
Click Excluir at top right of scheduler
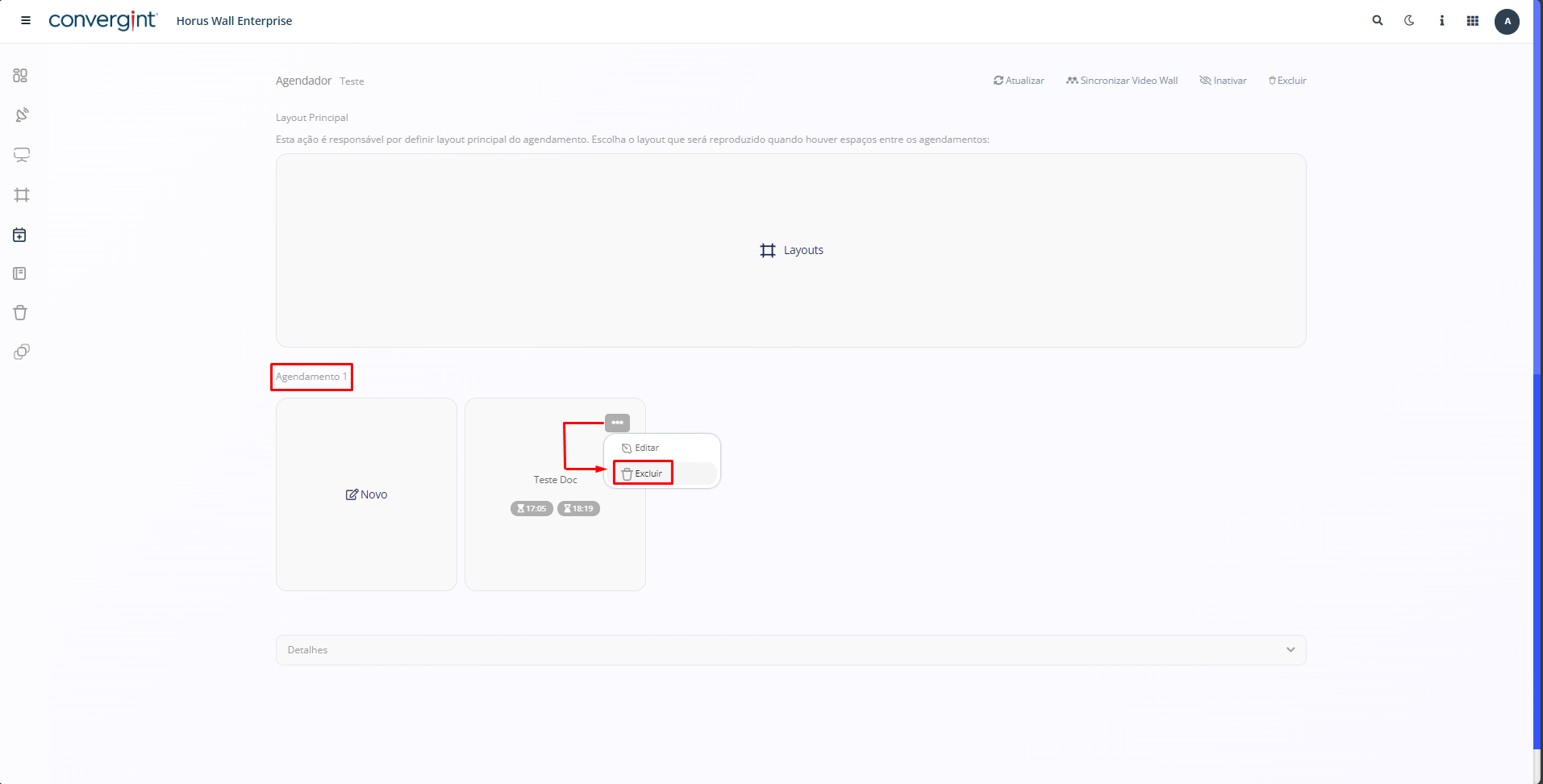click(1287, 81)
